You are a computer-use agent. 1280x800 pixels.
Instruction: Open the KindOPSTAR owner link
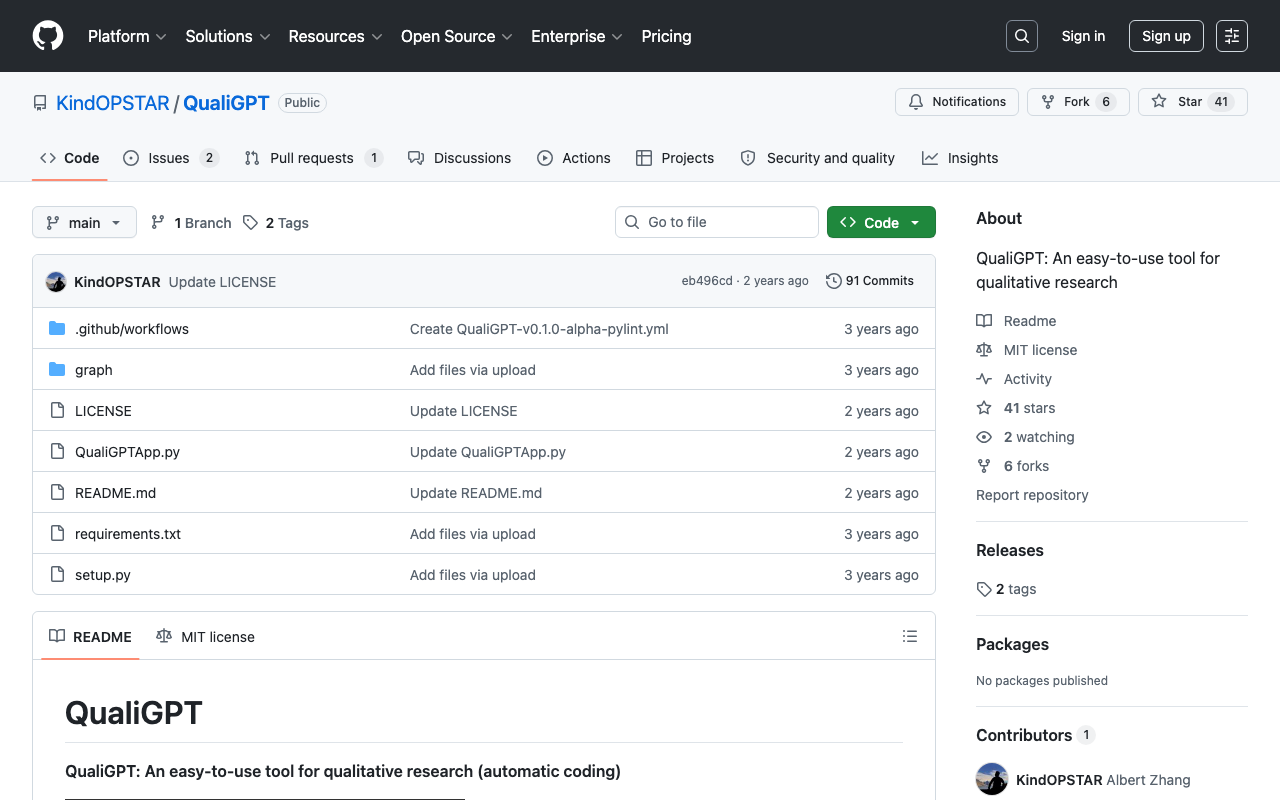(113, 103)
